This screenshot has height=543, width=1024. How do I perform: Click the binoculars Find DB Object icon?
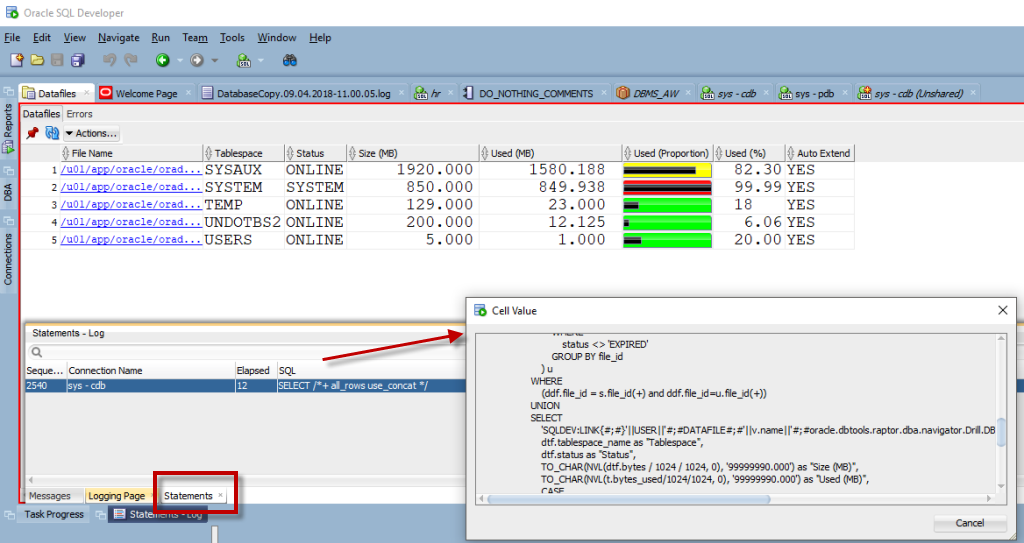pyautogui.click(x=289, y=60)
